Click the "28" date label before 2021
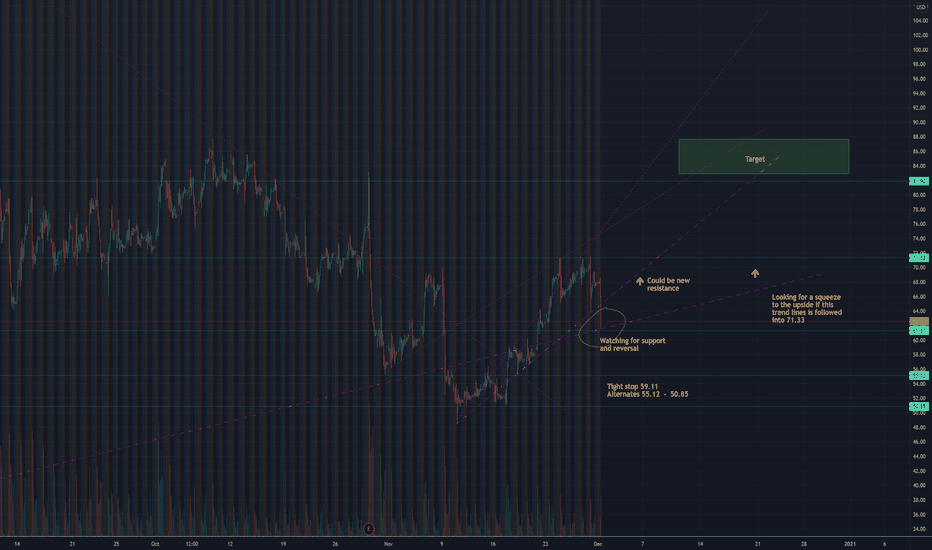 click(804, 543)
